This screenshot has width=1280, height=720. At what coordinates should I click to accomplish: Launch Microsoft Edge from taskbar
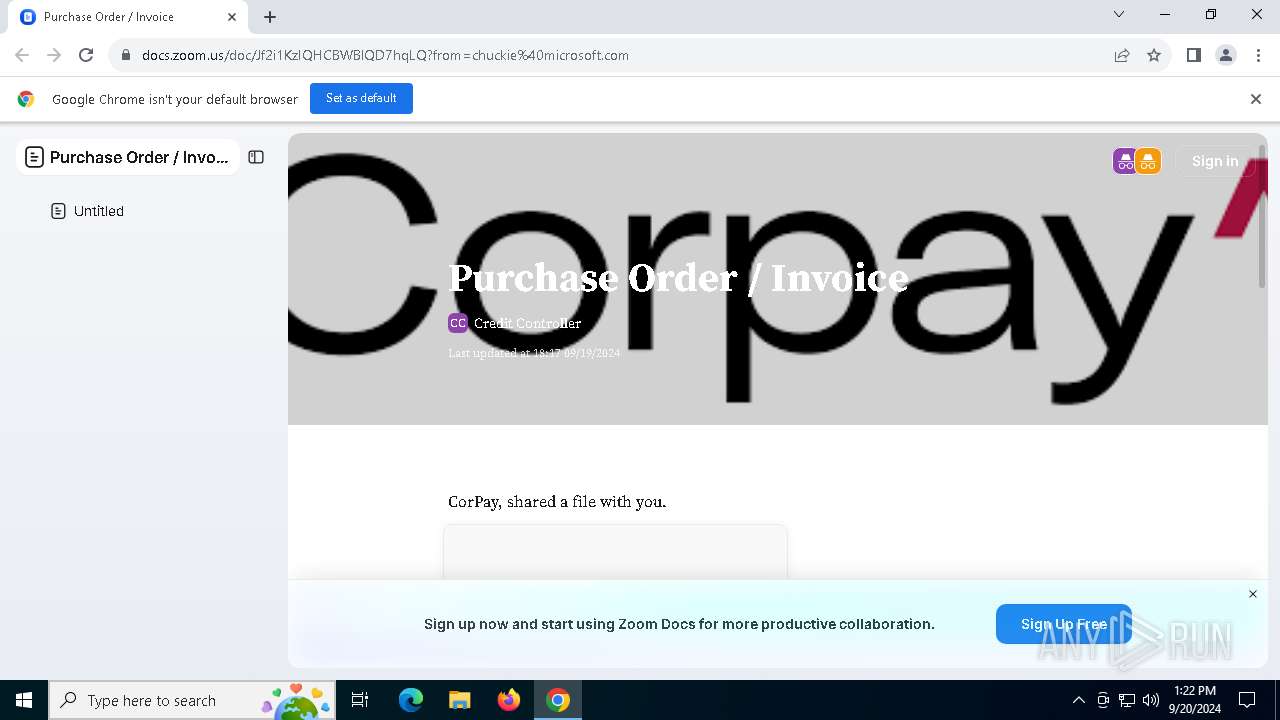(x=411, y=700)
